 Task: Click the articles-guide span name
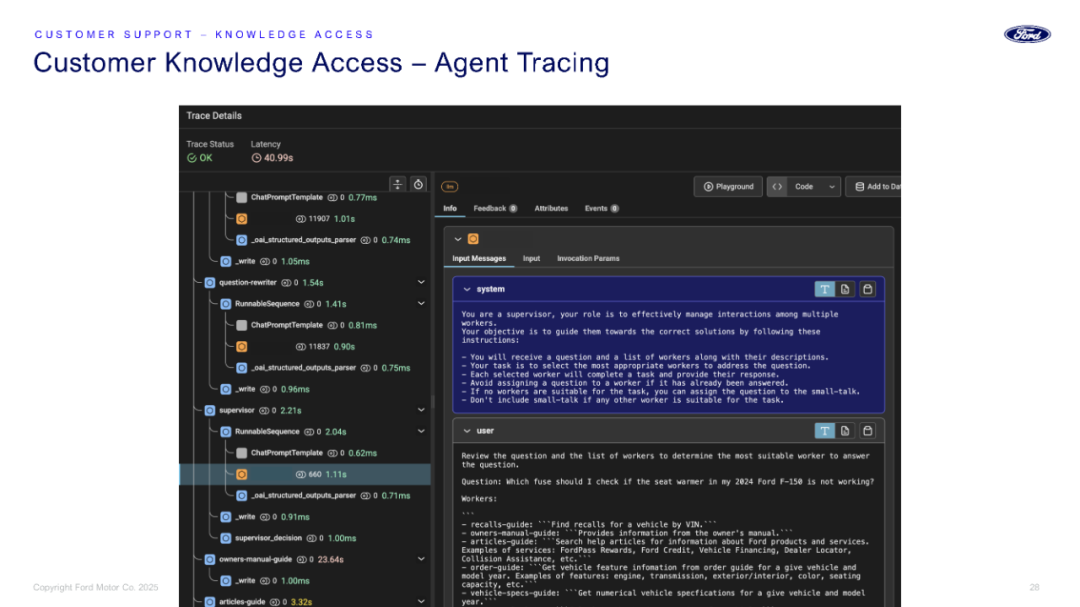[242, 602]
